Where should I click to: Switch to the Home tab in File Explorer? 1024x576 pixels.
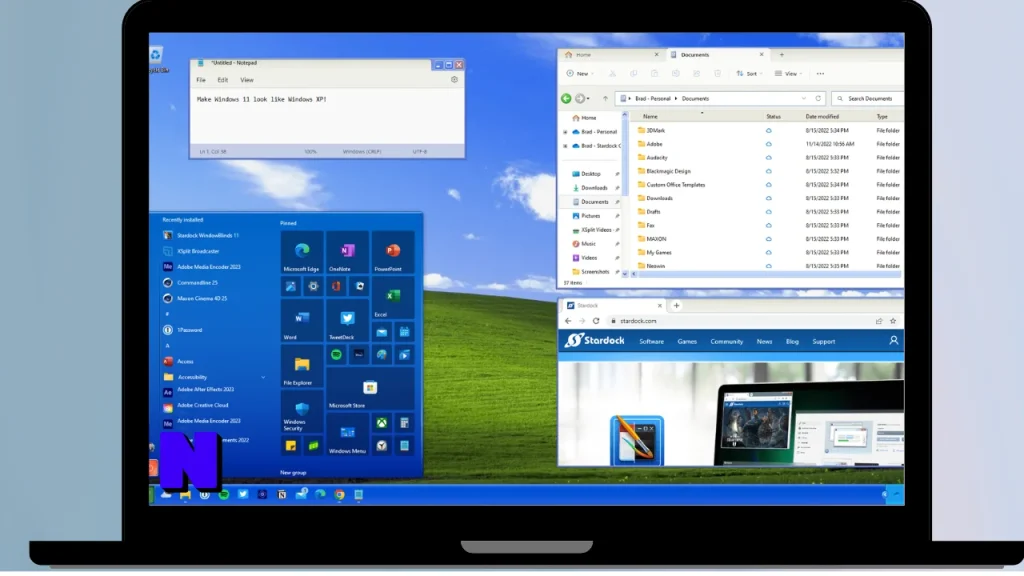point(611,55)
